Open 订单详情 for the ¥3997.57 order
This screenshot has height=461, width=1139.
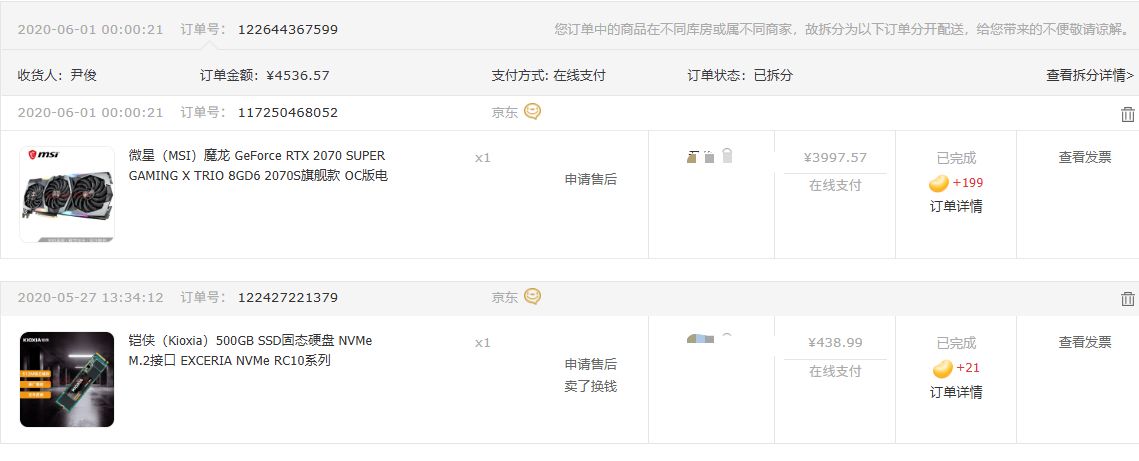[x=956, y=207]
